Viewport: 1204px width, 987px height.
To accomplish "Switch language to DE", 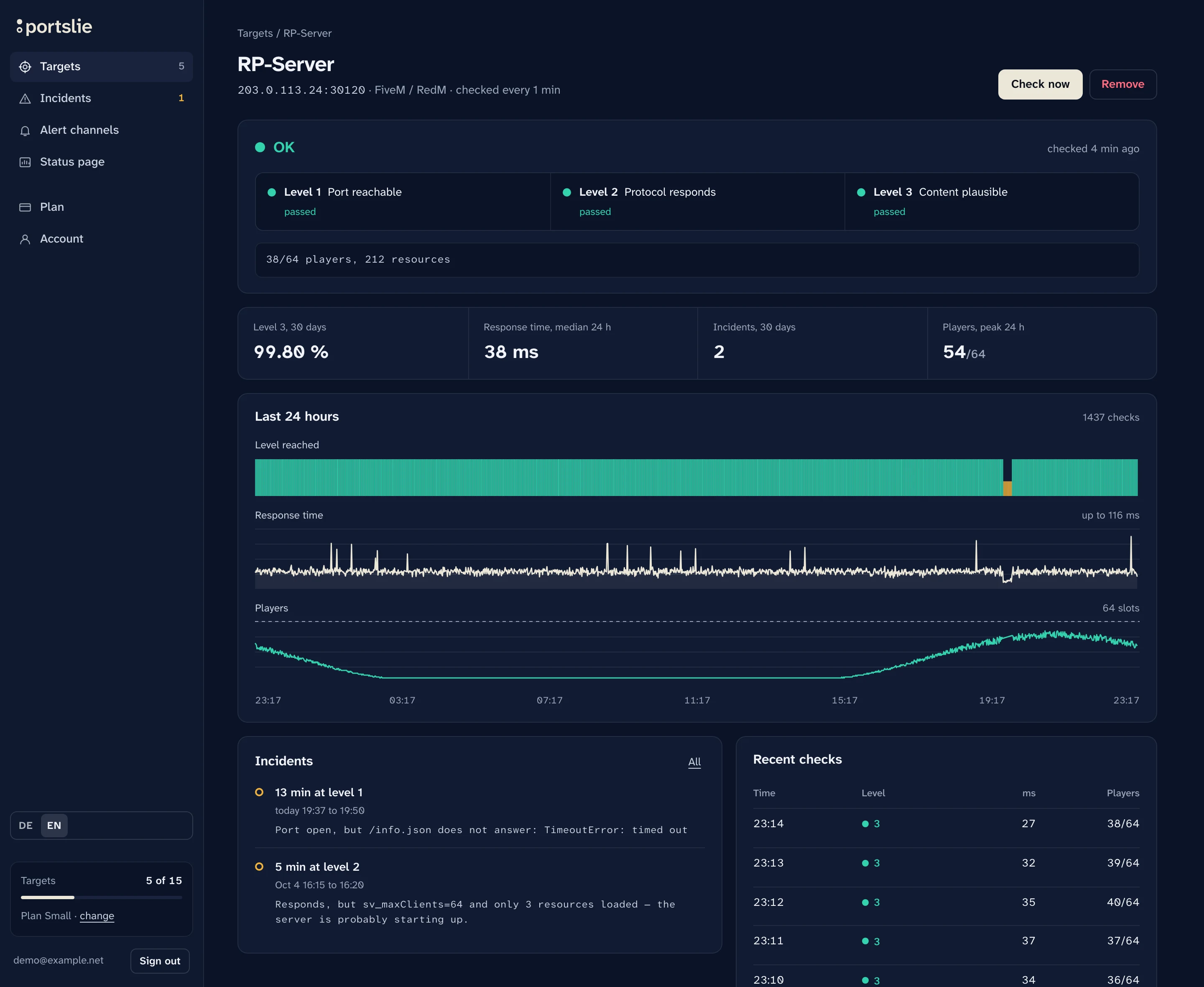I will click(x=26, y=826).
